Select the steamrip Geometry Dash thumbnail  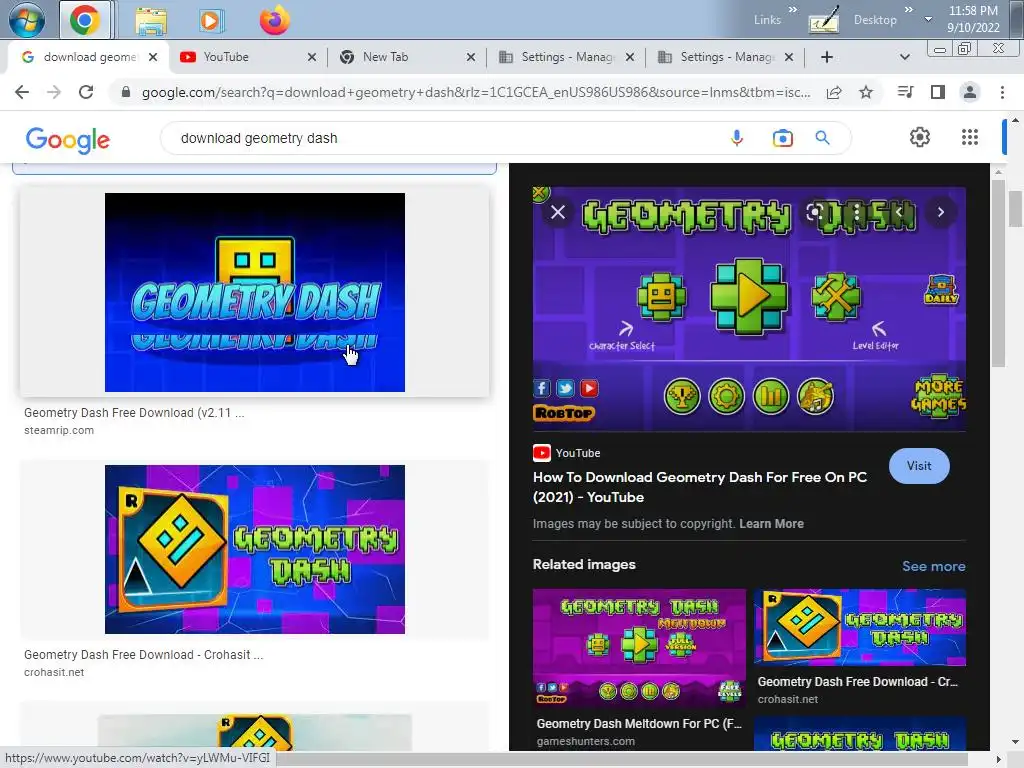coord(255,292)
